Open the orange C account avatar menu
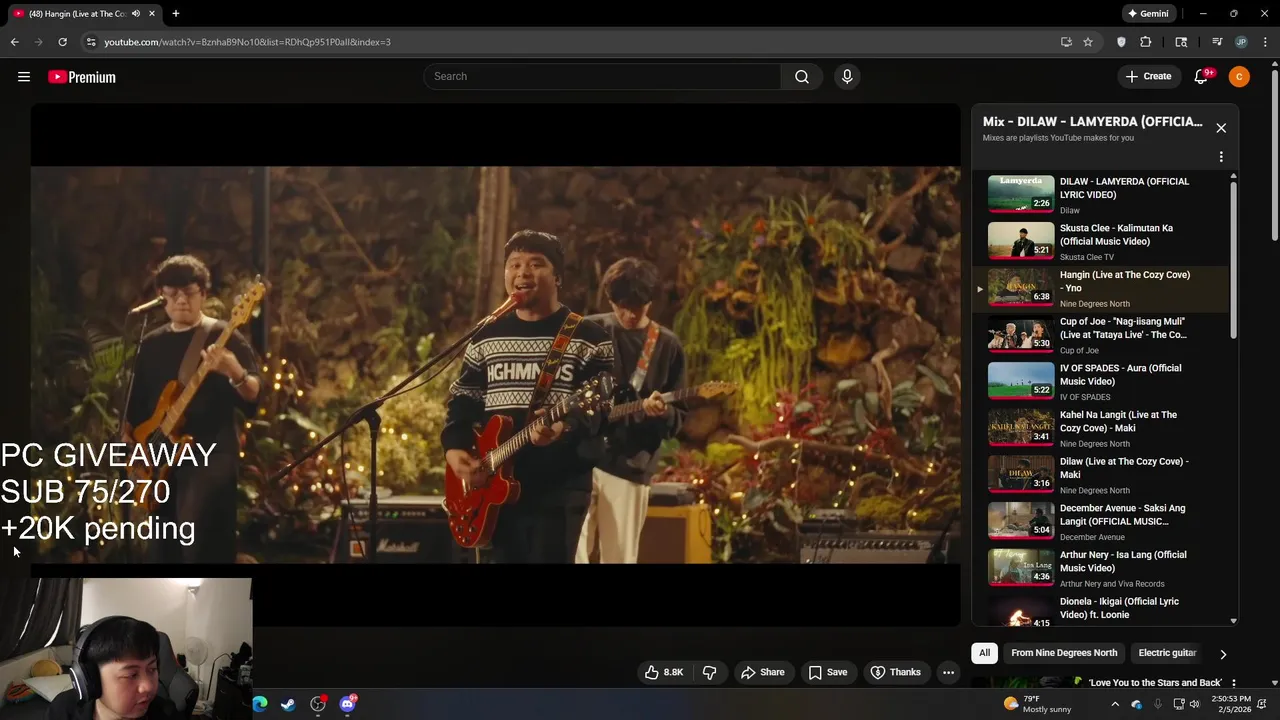This screenshot has height=720, width=1280. click(1239, 77)
